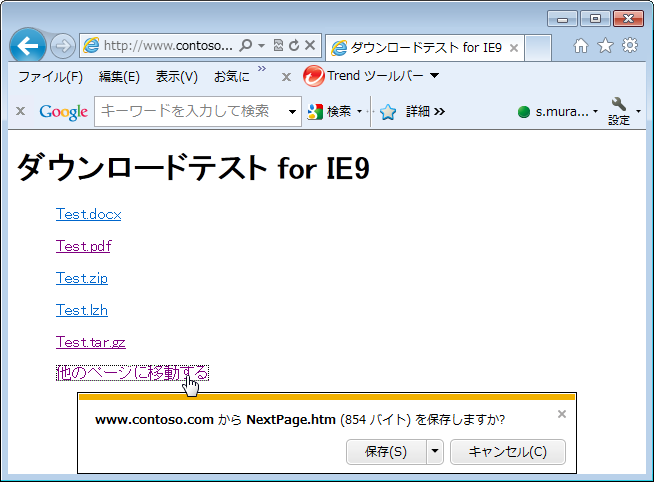Viewport: 654px width, 482px height.
Task: Click the forward navigation arrow
Action: click(62, 46)
